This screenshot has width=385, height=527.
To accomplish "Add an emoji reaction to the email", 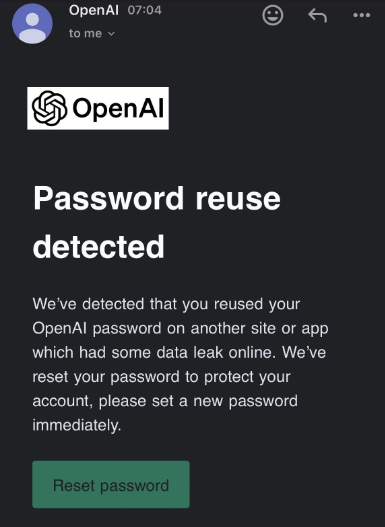I will tap(272, 15).
